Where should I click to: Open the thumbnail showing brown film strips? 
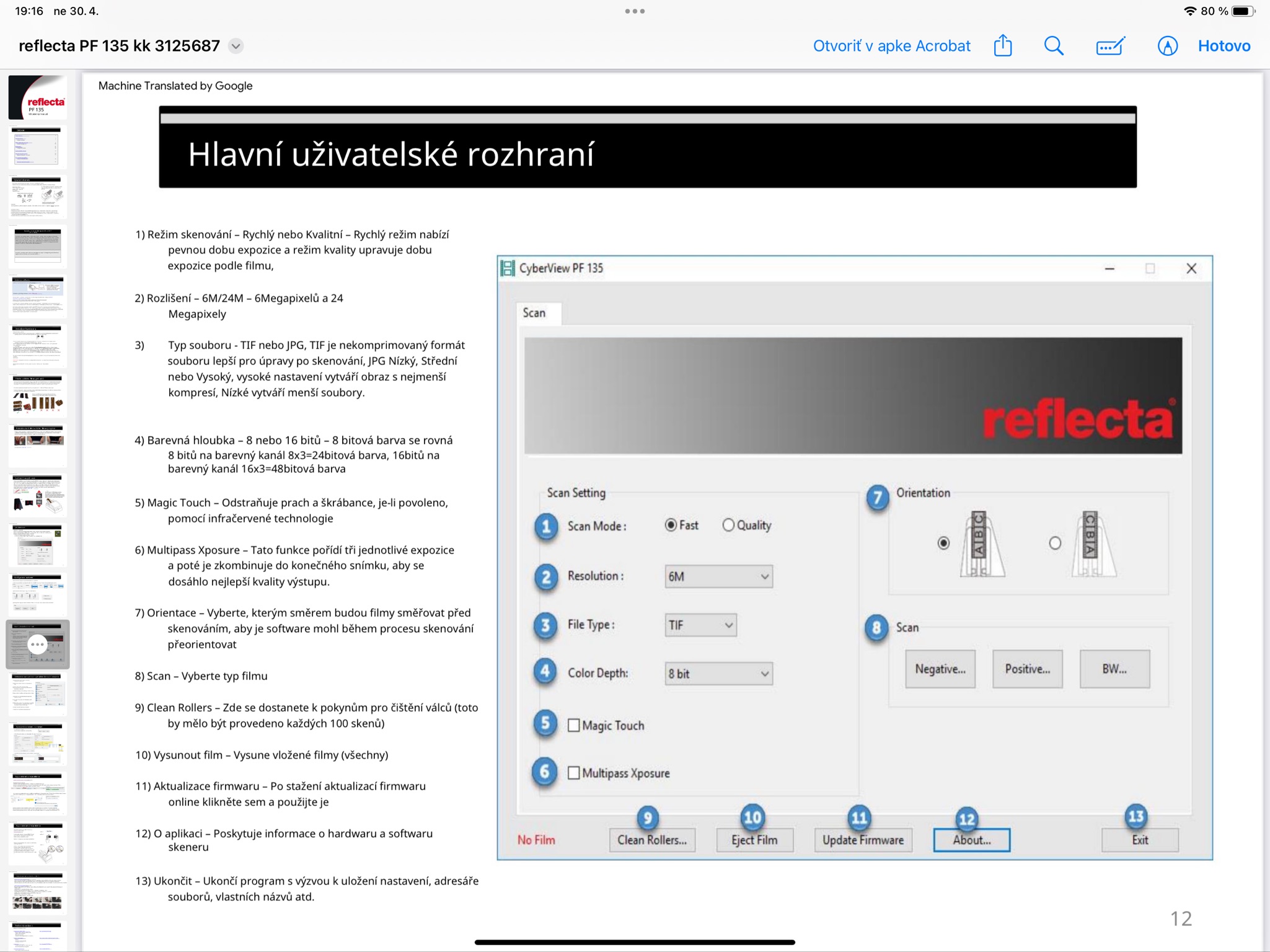tap(37, 395)
